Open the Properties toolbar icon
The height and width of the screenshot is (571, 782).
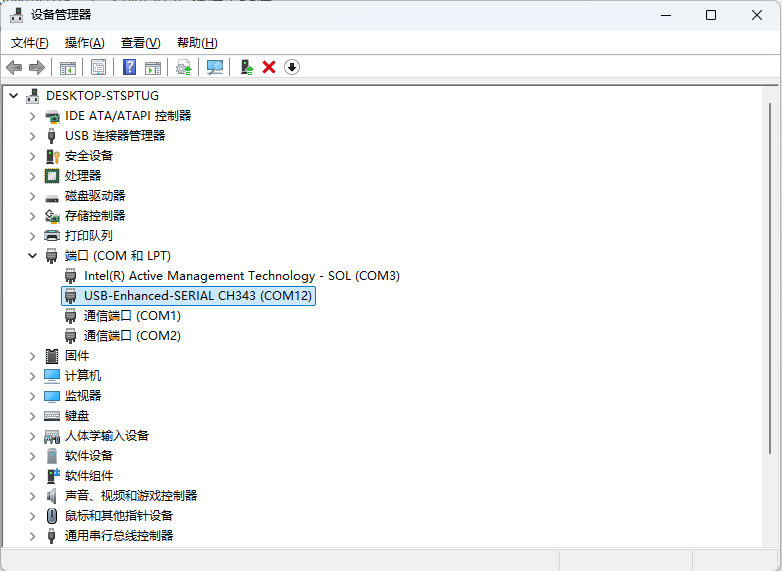point(98,67)
